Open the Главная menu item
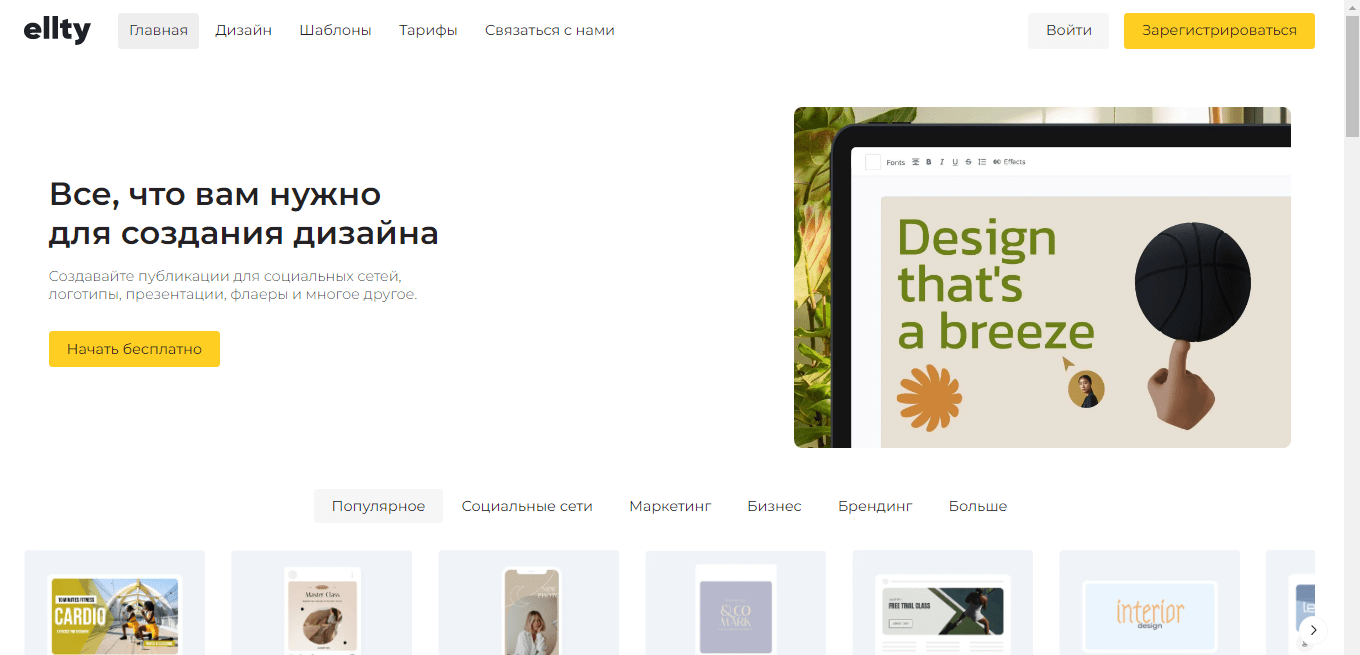This screenshot has width=1360, height=655. (158, 31)
